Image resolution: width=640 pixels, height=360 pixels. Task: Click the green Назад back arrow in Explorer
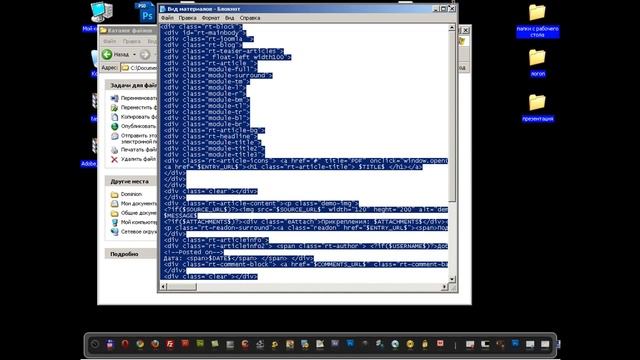[107, 54]
